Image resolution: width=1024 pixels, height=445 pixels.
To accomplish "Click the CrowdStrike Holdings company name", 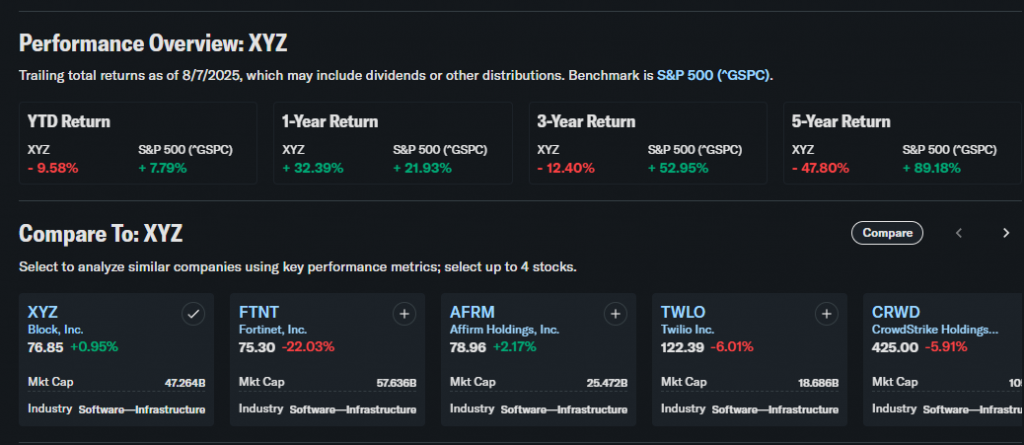I will click(935, 330).
